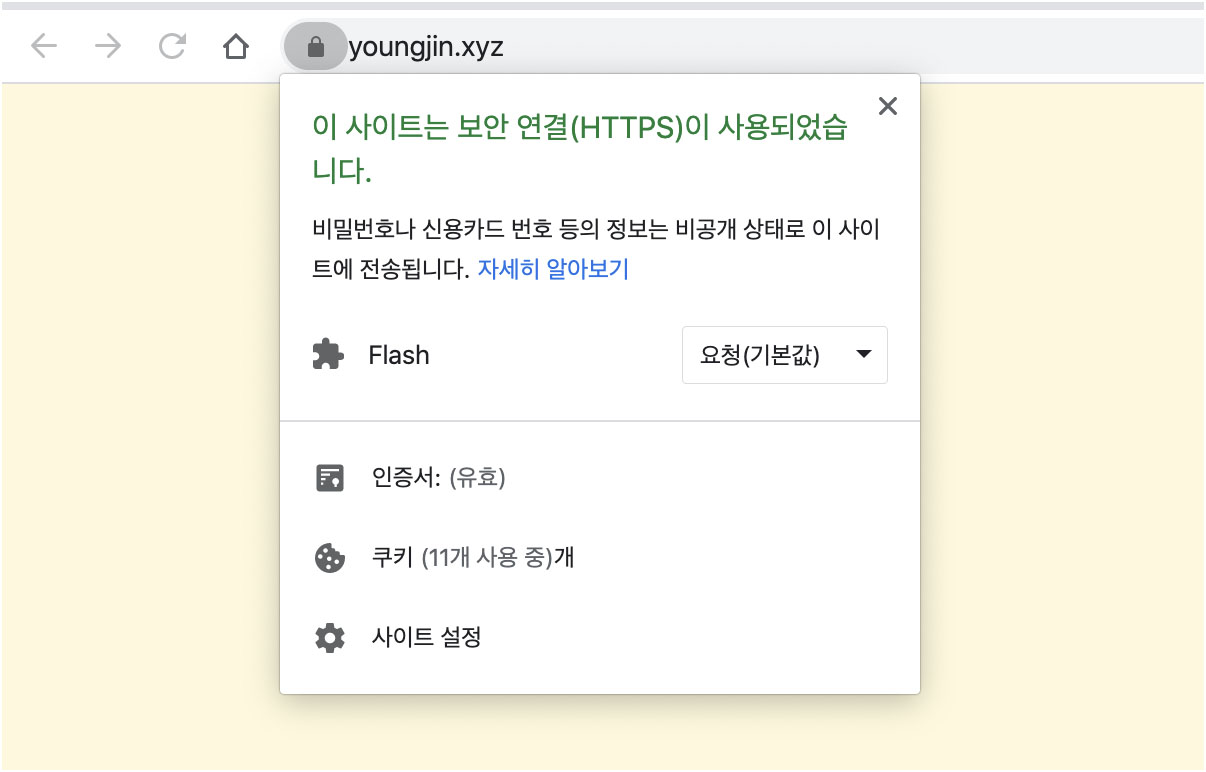Click the gear icon beside 사이트 설정

[x=329, y=637]
